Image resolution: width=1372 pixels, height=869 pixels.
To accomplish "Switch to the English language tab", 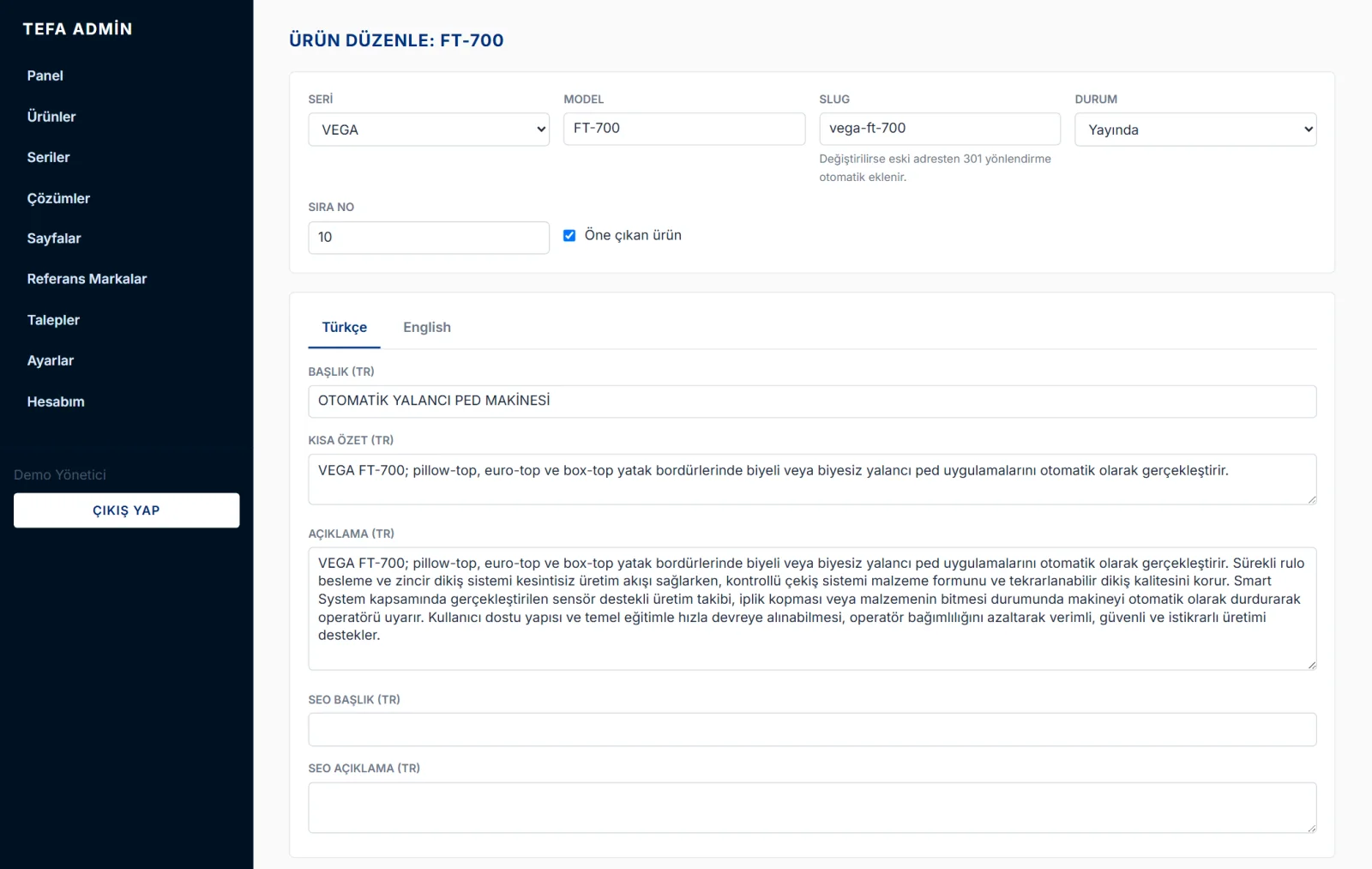I will 427,328.
